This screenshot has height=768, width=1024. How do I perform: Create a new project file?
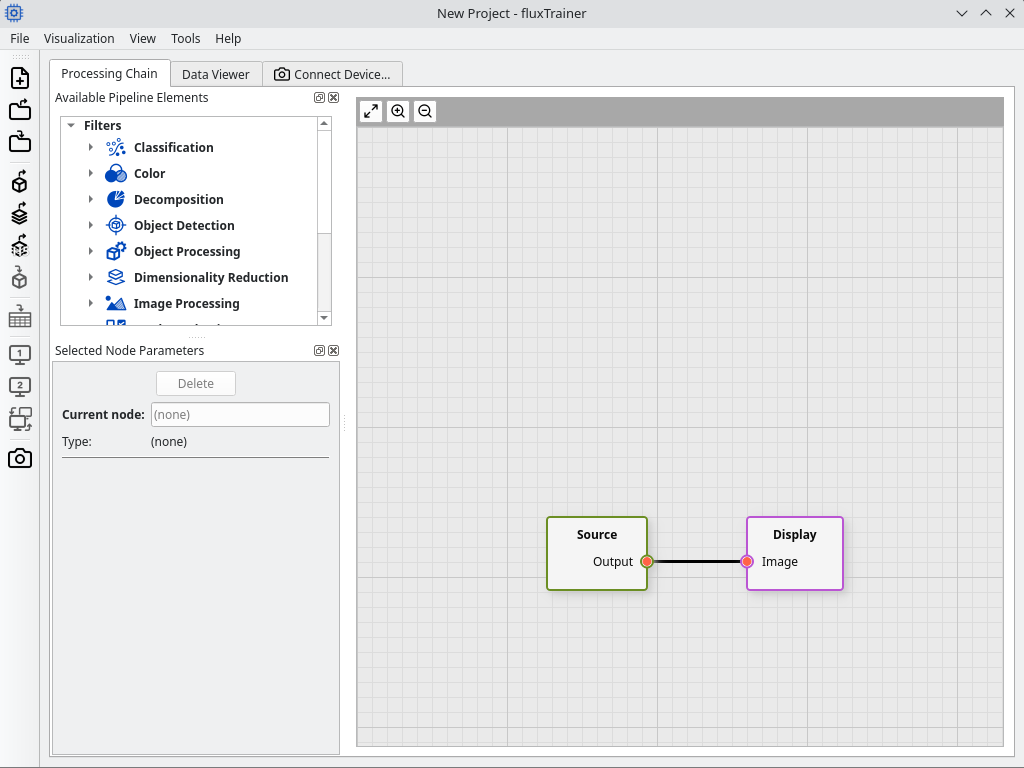click(x=20, y=78)
